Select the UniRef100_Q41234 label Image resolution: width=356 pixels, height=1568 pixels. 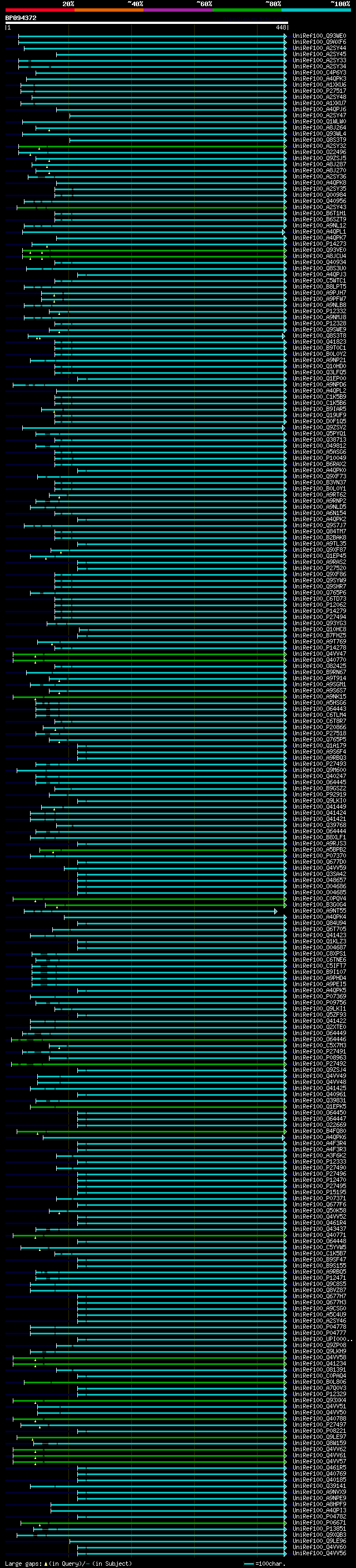[x=319, y=1363]
